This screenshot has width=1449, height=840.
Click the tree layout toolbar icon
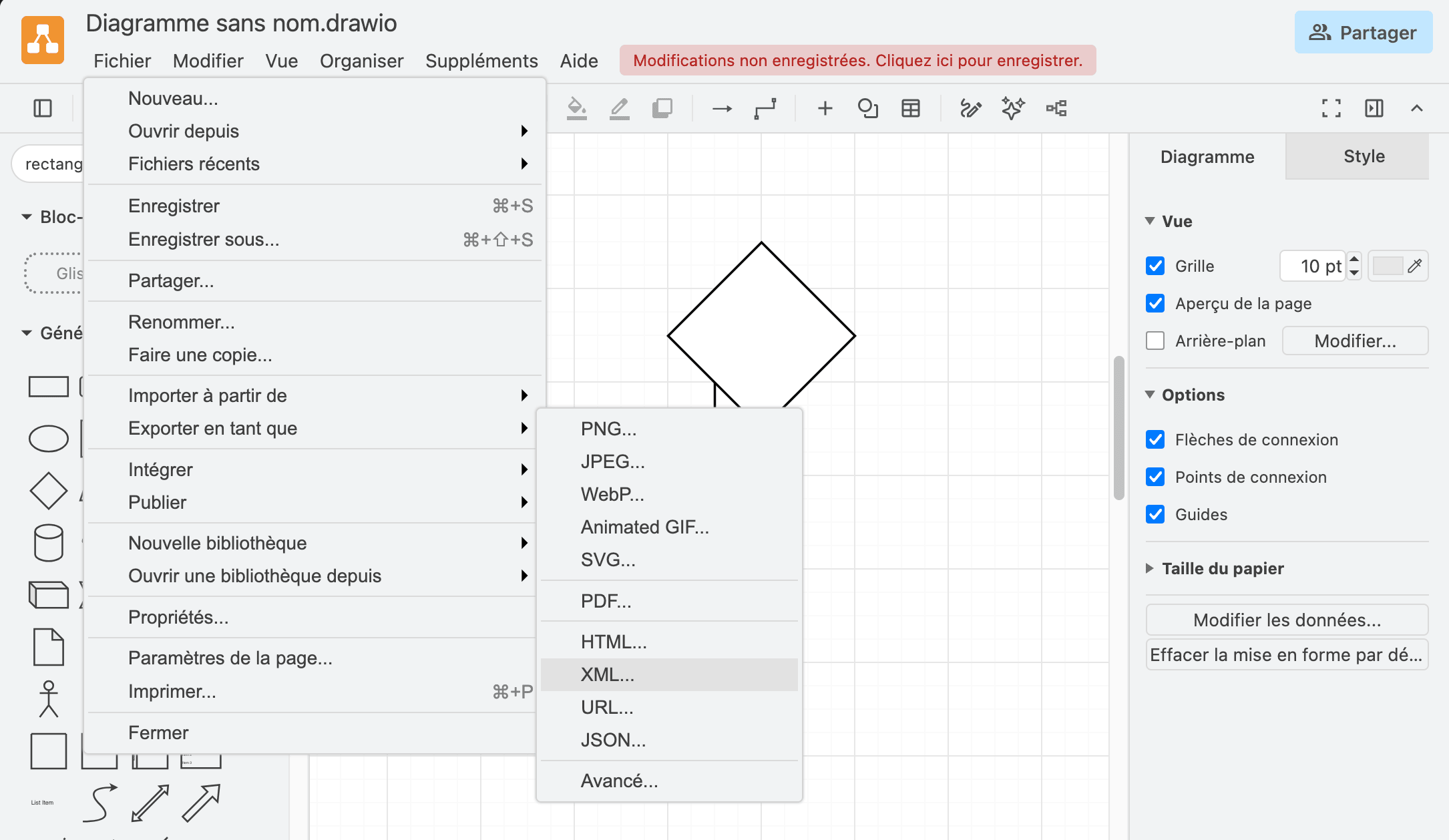coord(1056,108)
